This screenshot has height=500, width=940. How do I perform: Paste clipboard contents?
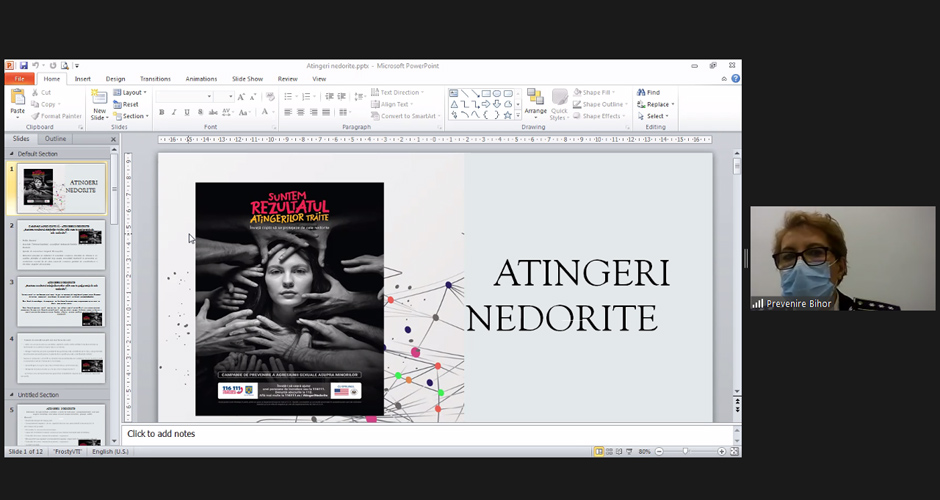17,101
